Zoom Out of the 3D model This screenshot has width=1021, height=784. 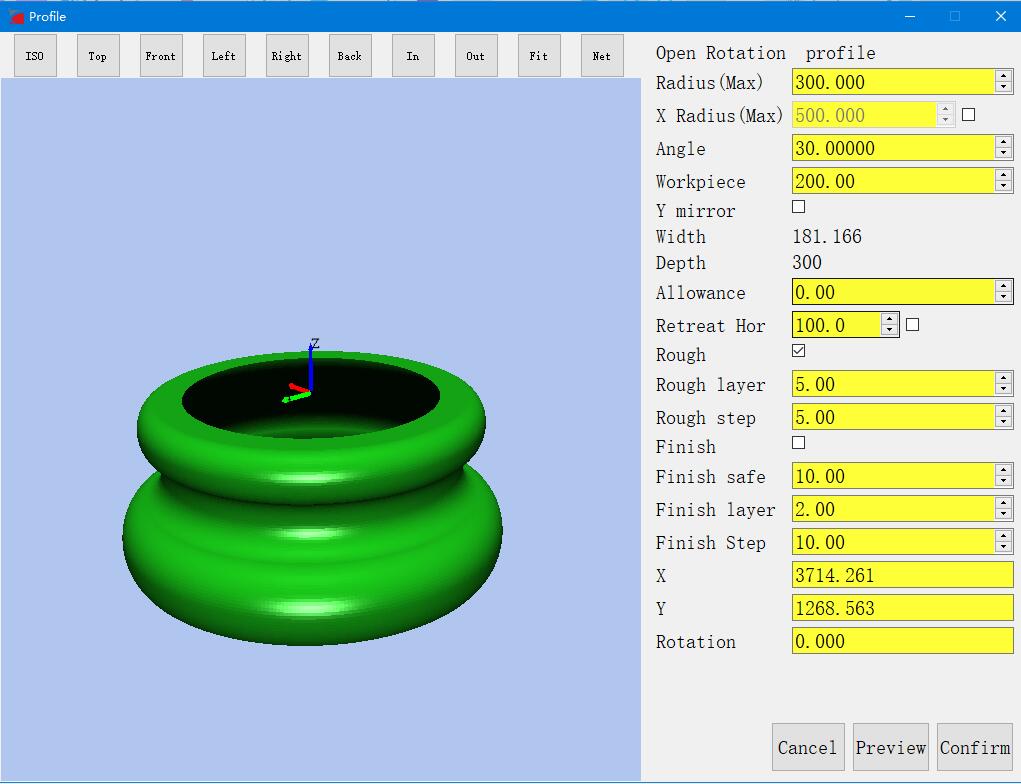coord(476,56)
